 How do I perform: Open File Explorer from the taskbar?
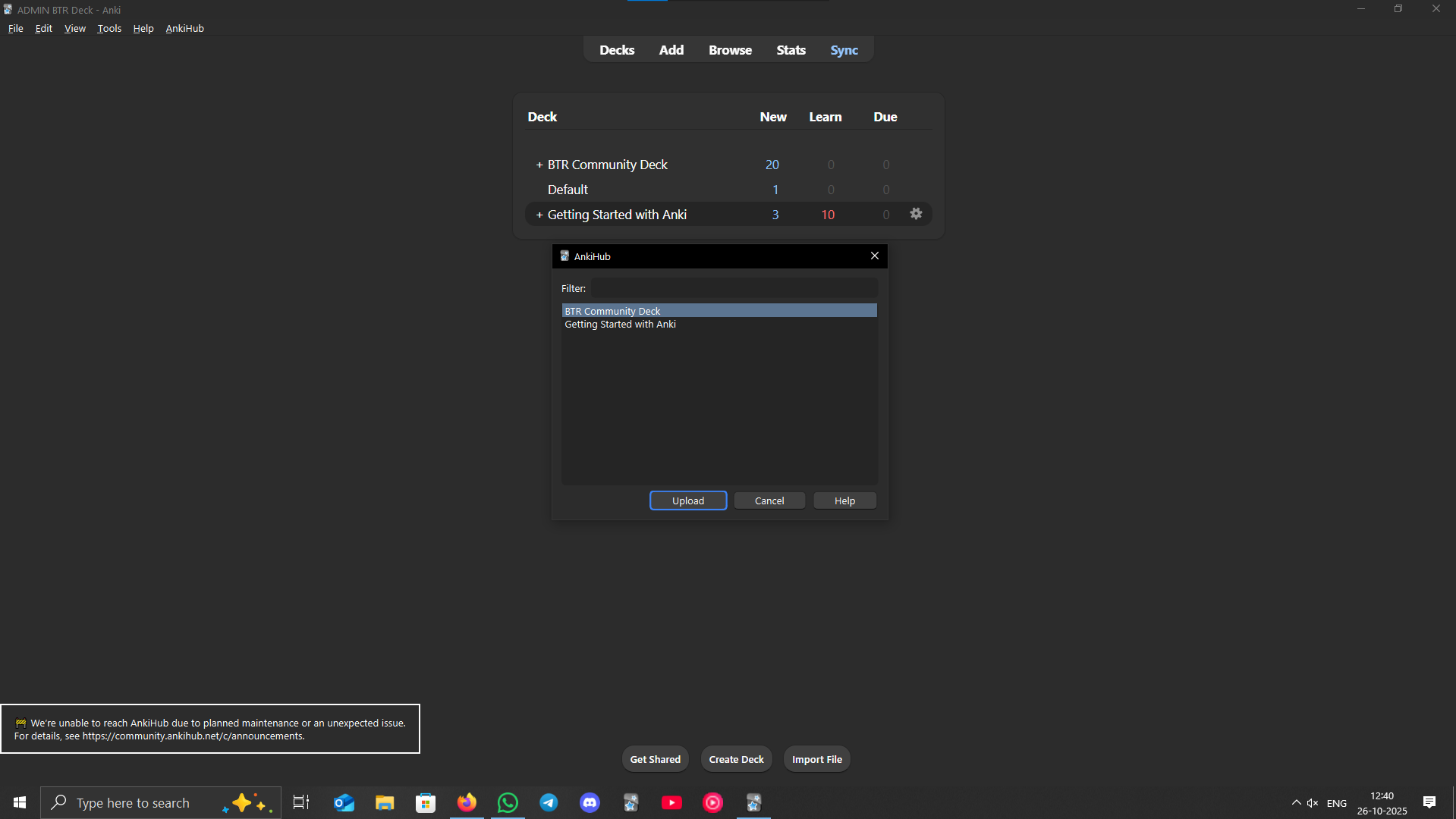tap(385, 802)
